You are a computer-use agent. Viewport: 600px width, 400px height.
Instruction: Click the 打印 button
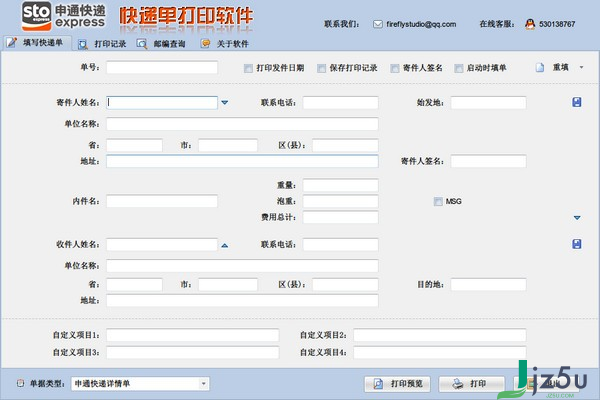(471, 384)
